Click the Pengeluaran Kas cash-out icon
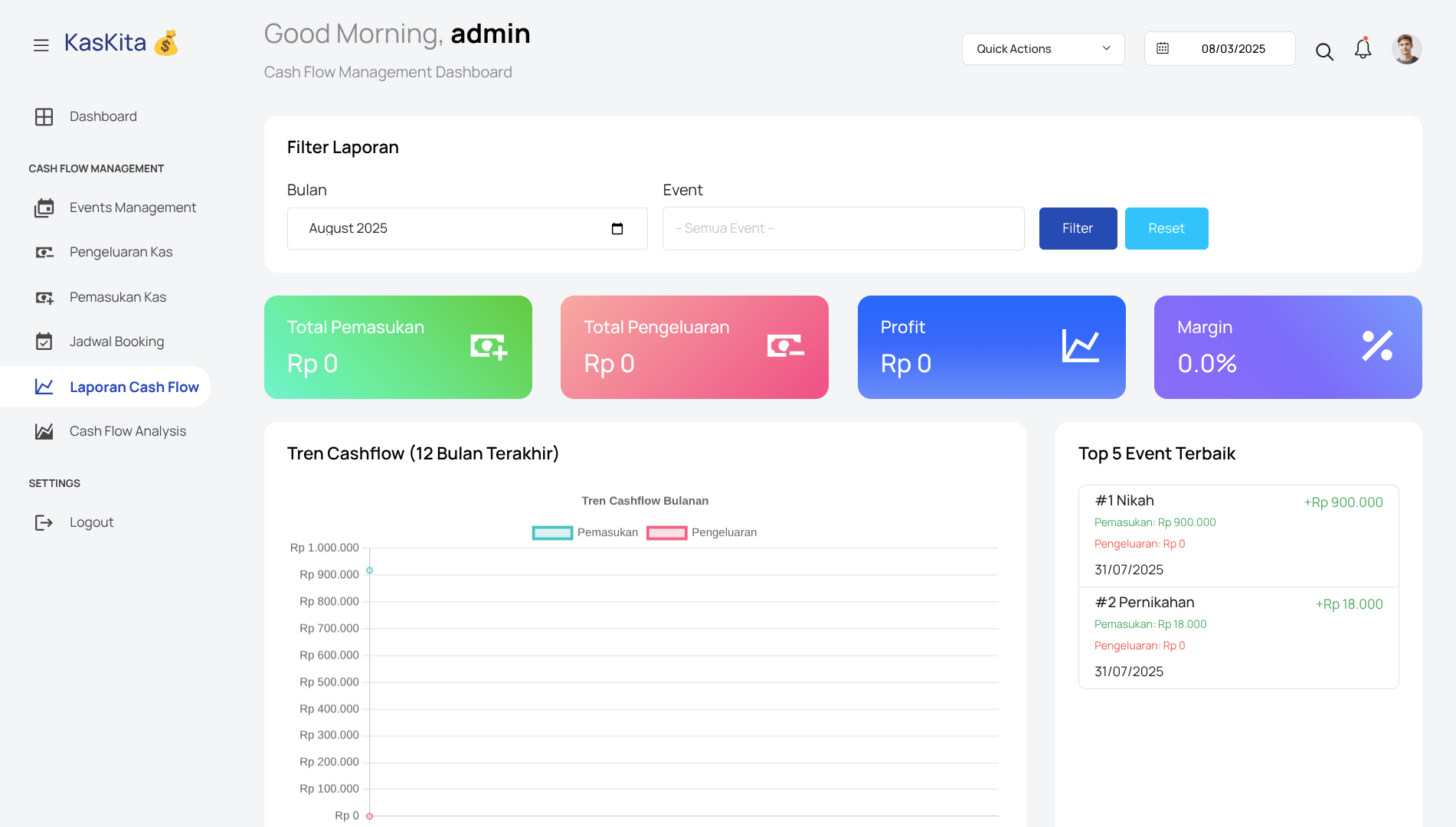1456x827 pixels. click(x=44, y=252)
